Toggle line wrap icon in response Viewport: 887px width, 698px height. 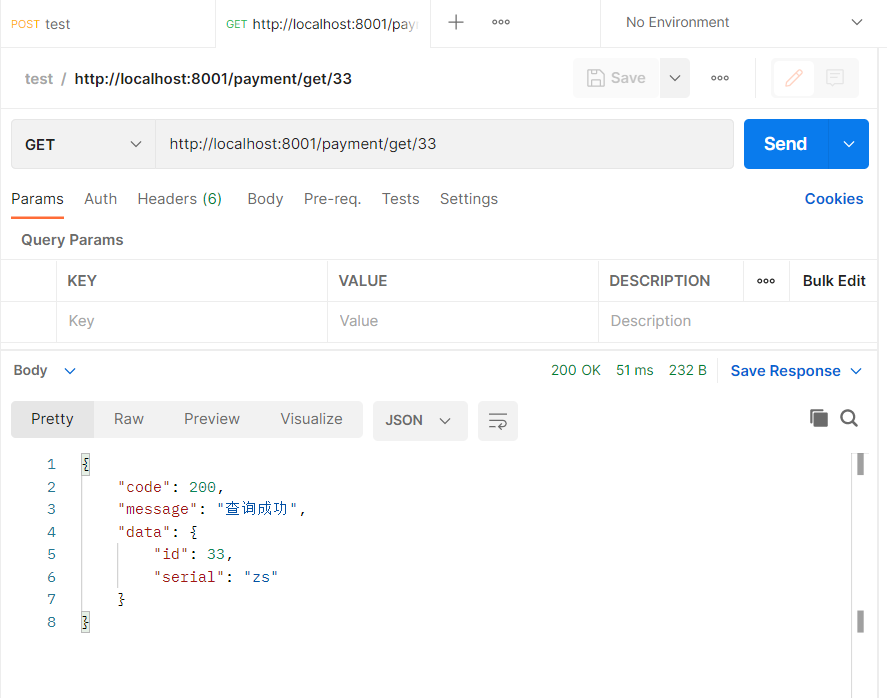click(x=498, y=420)
